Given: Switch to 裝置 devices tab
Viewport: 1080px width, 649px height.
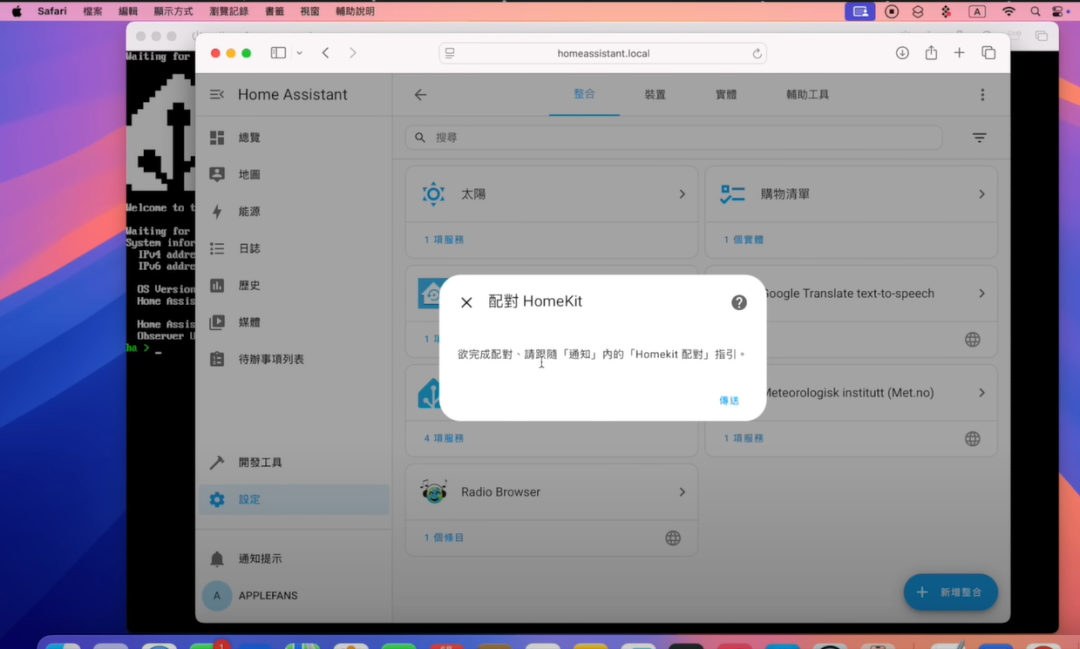Looking at the screenshot, I should pos(655,94).
